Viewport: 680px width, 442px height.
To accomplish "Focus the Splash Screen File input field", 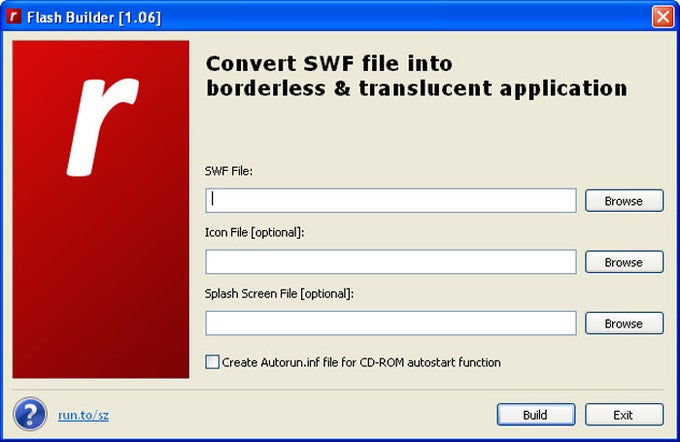I will [x=391, y=323].
